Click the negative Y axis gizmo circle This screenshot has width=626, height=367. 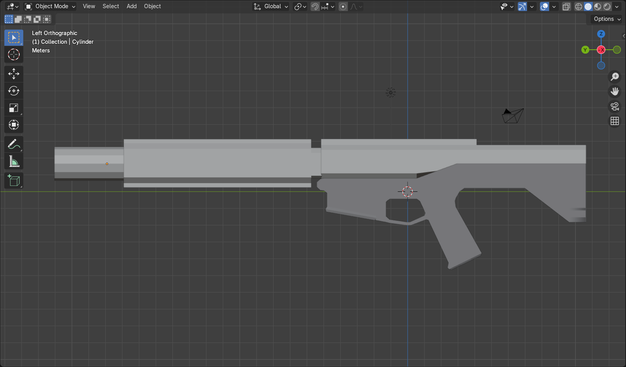coord(617,50)
